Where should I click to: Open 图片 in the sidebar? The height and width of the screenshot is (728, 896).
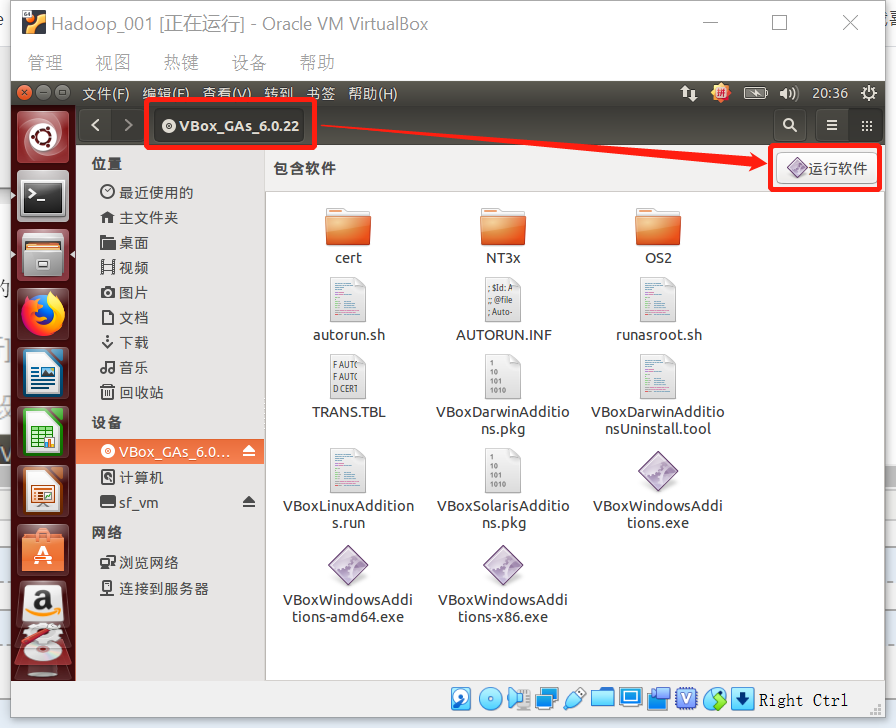pyautogui.click(x=124, y=293)
